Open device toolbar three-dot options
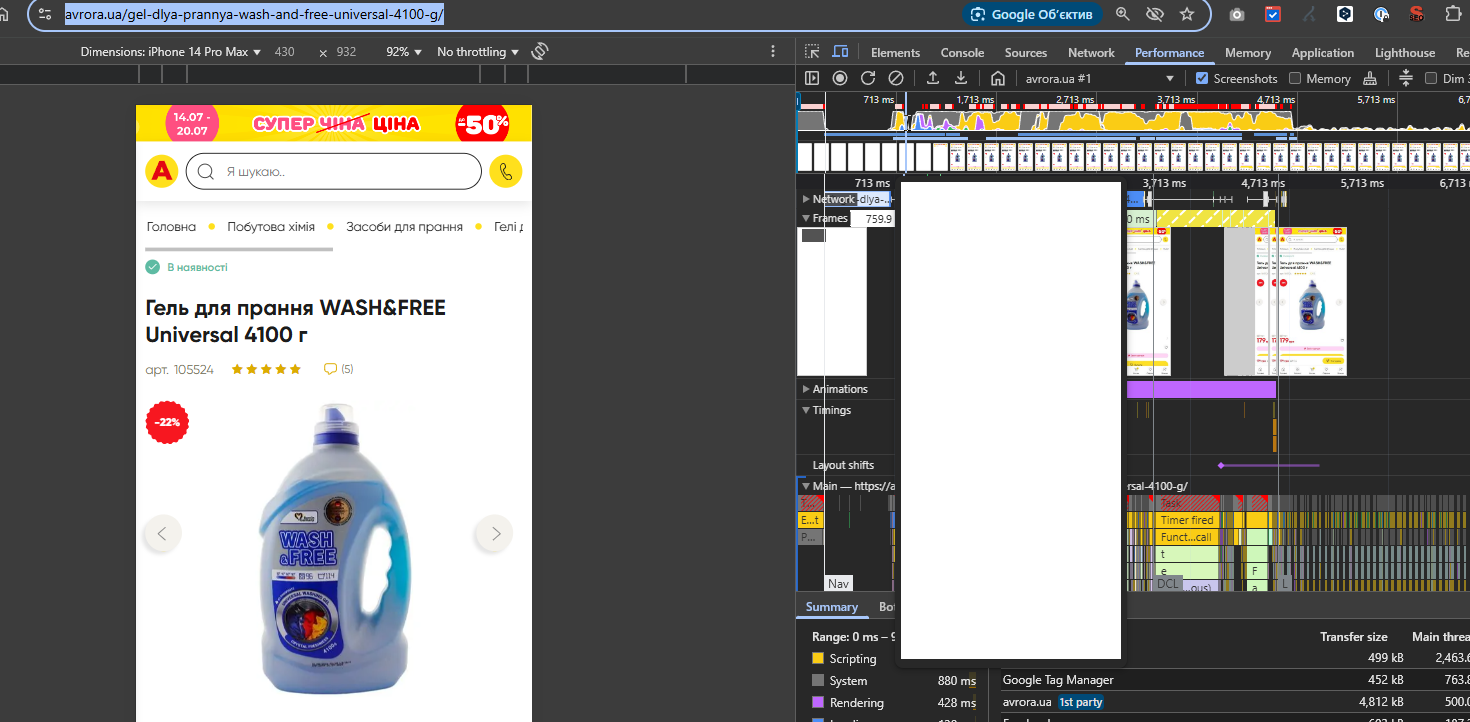This screenshot has height=722, width=1470. point(773,51)
